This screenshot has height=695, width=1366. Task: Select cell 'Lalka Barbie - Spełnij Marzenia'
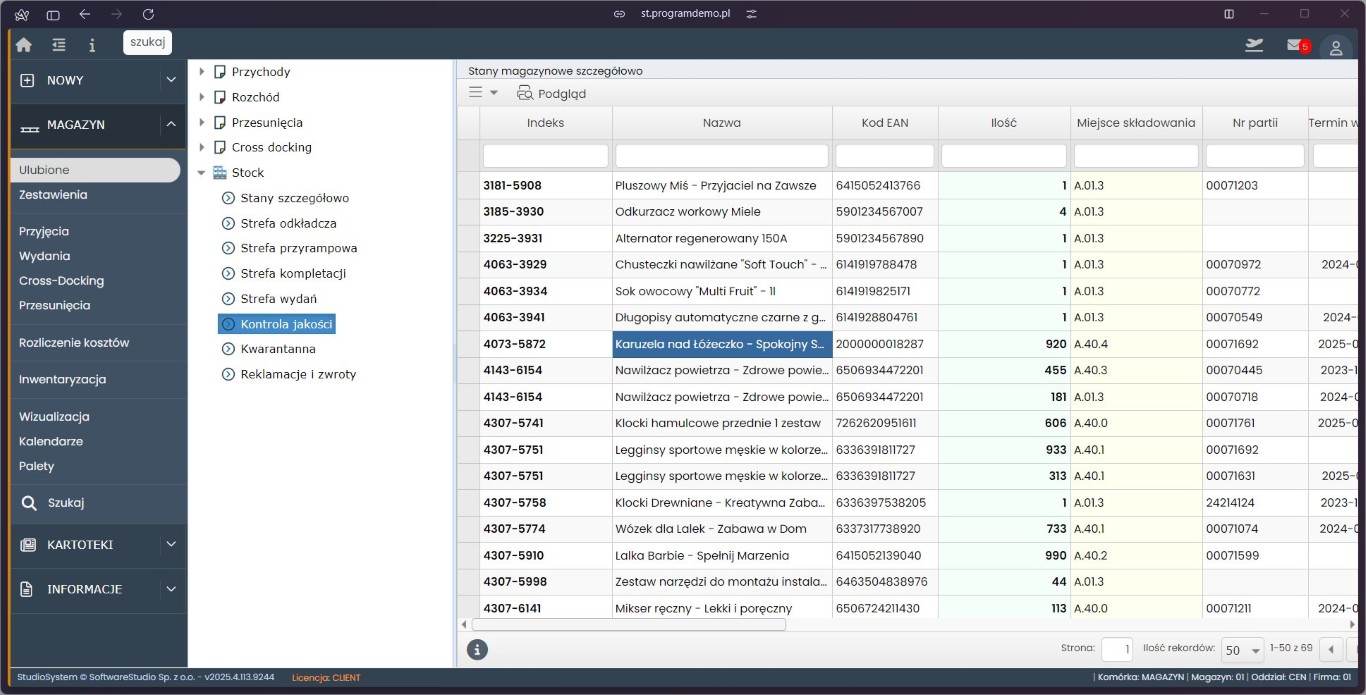point(722,555)
